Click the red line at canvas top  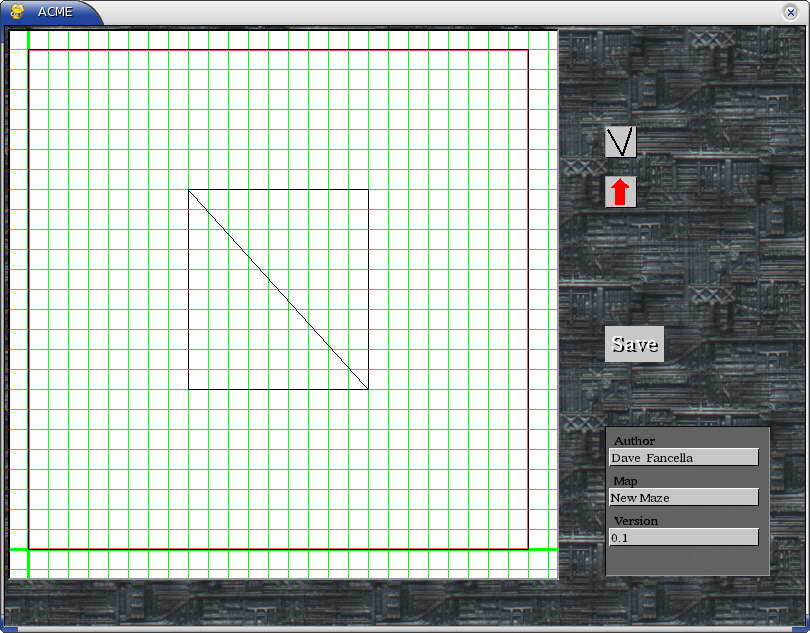click(278, 50)
